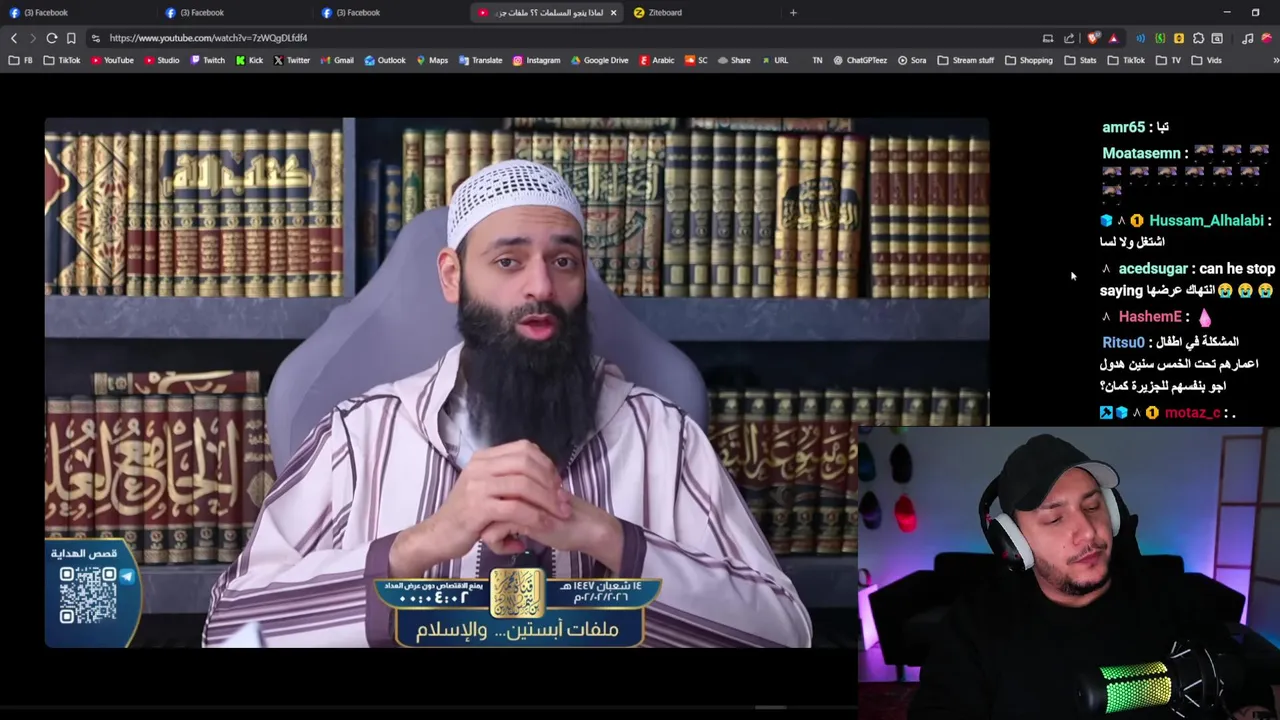Expand the TikTok folder next to FB folder

62,60
